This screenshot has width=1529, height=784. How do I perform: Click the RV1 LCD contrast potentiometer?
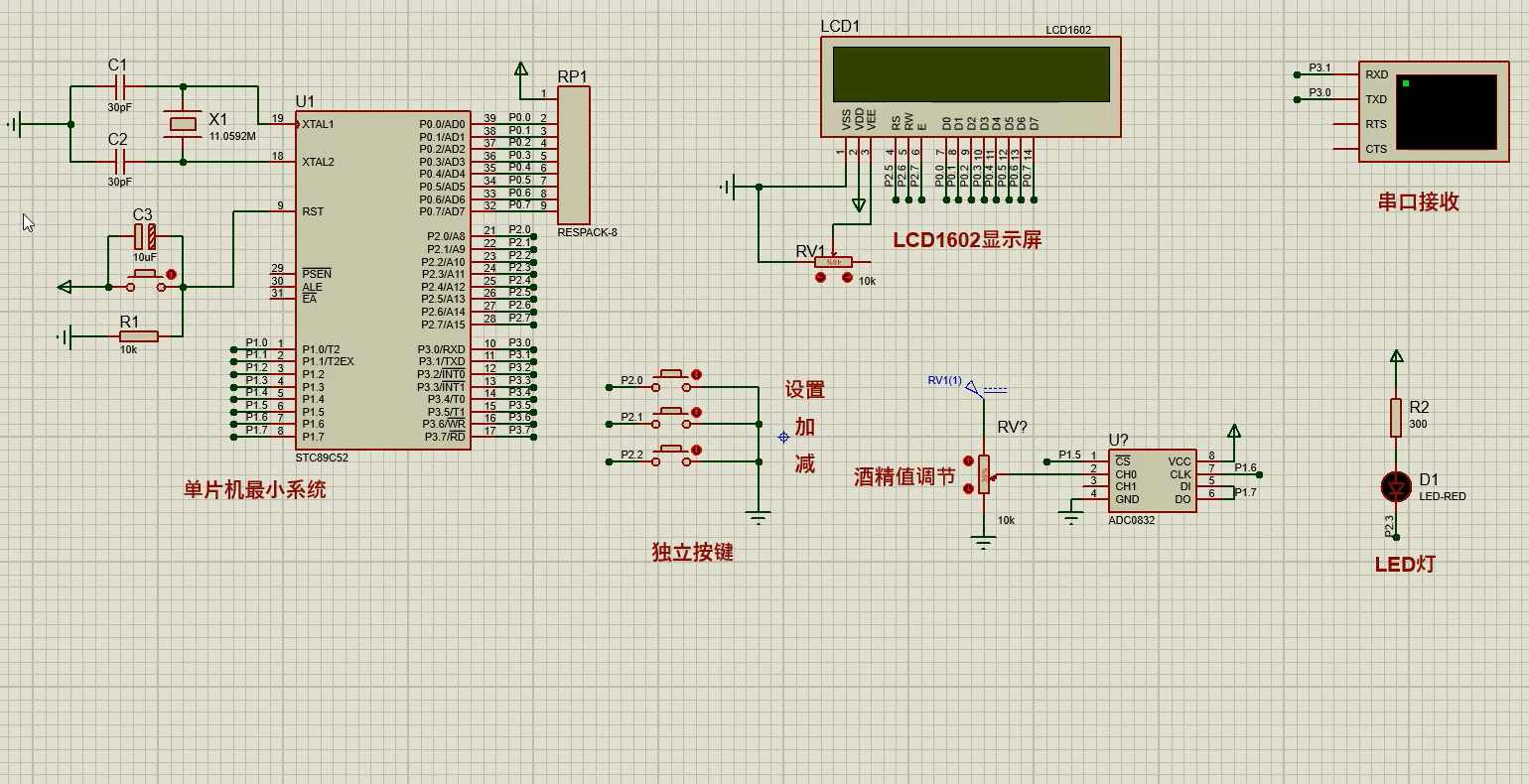[833, 262]
